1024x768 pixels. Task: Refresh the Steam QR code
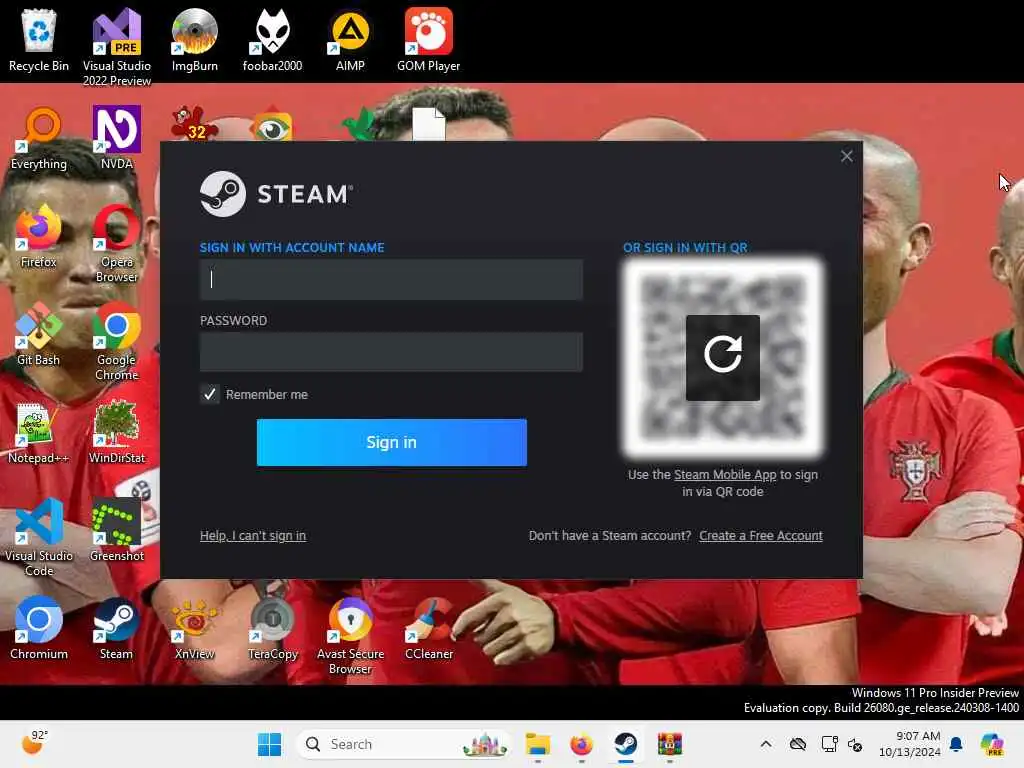click(722, 357)
